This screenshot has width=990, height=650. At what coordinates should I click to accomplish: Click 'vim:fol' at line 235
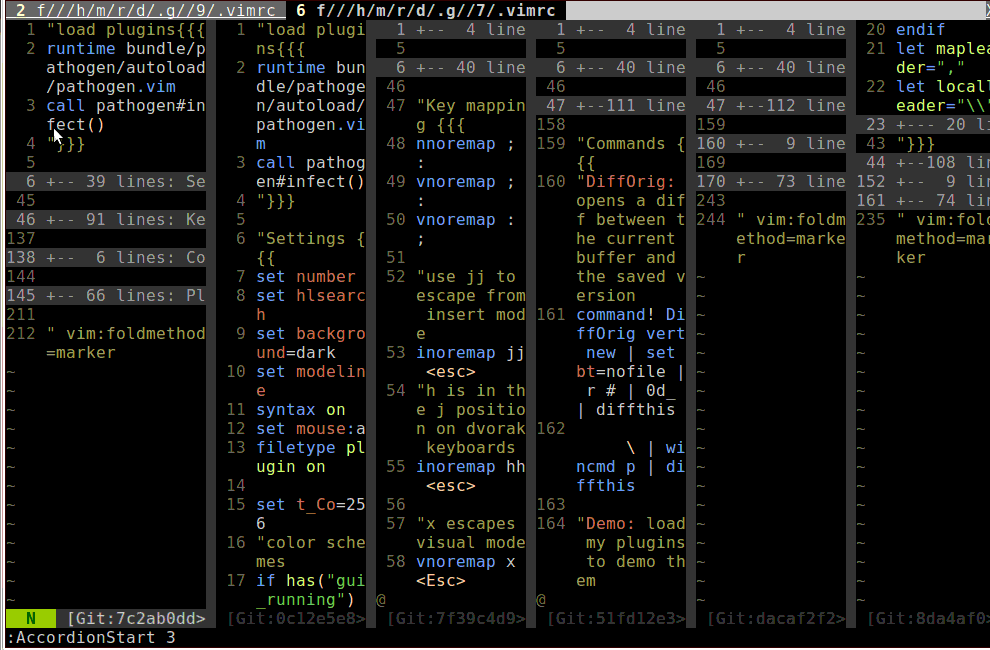(x=953, y=220)
